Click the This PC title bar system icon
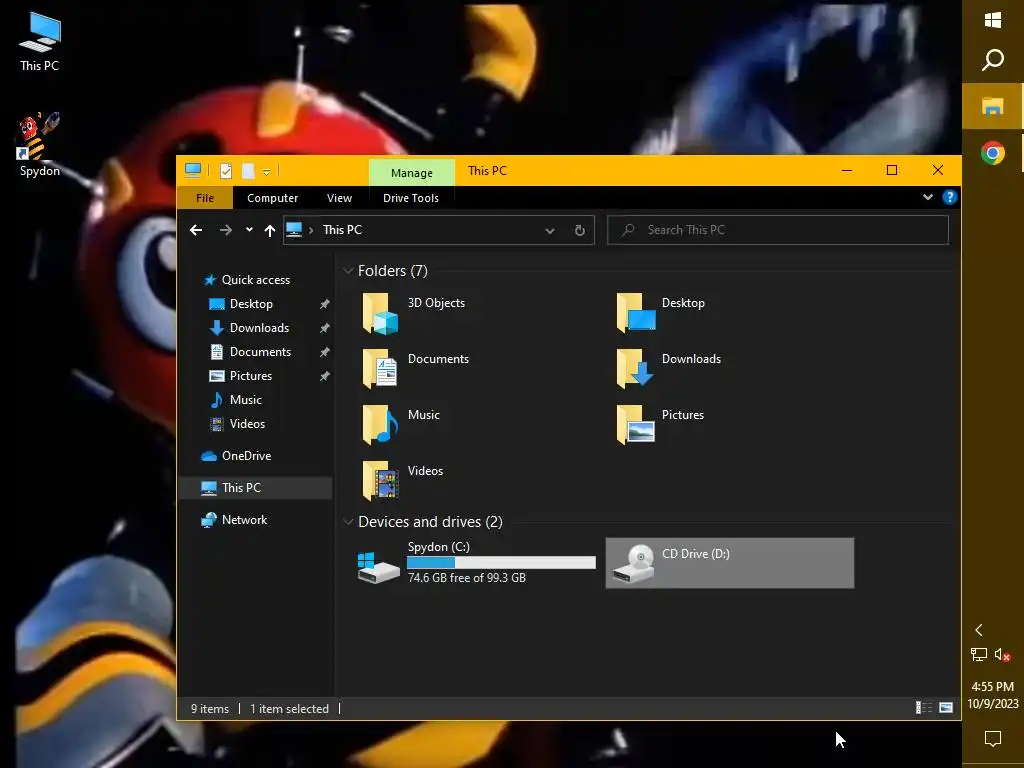Screen dimensions: 1024x768 click(x=193, y=170)
